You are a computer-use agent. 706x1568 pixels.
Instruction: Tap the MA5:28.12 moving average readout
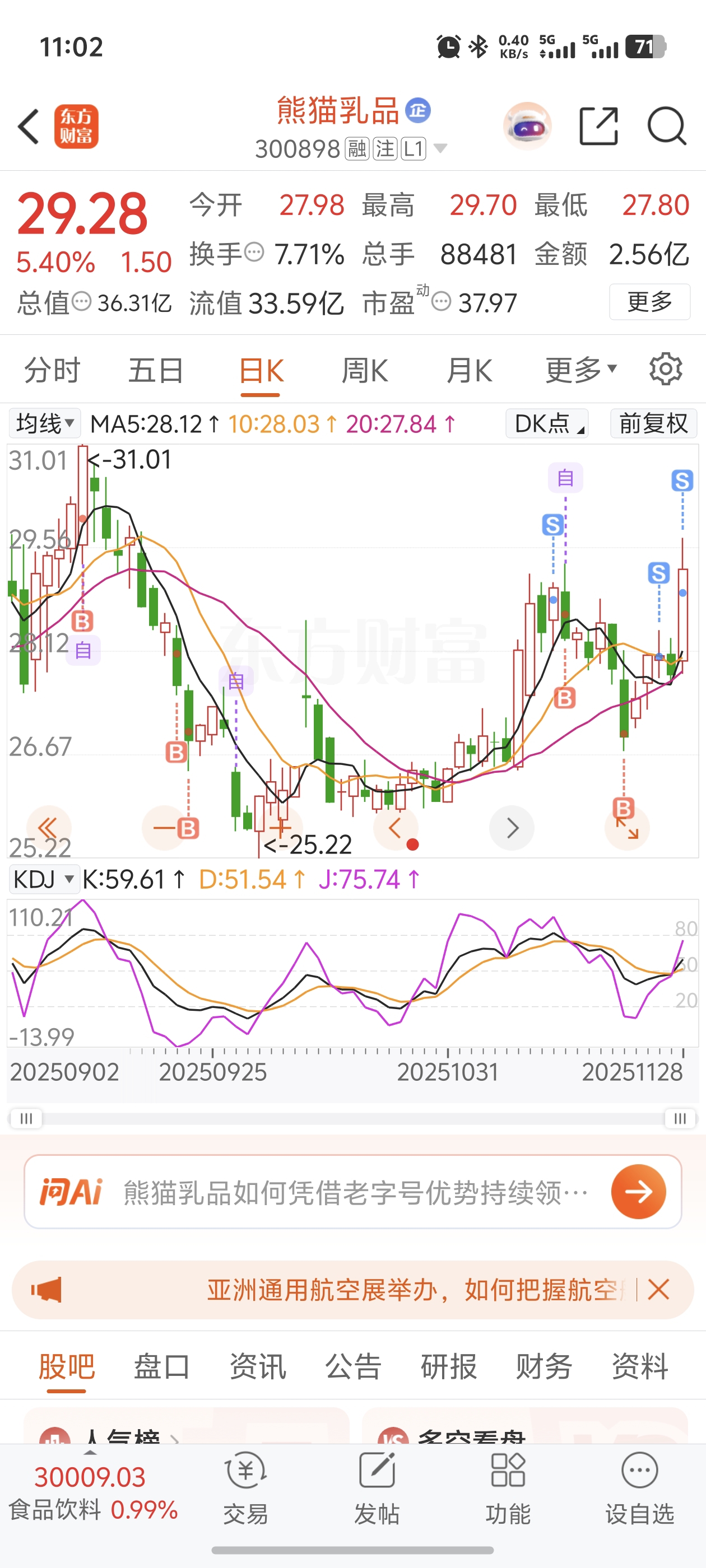[x=155, y=424]
